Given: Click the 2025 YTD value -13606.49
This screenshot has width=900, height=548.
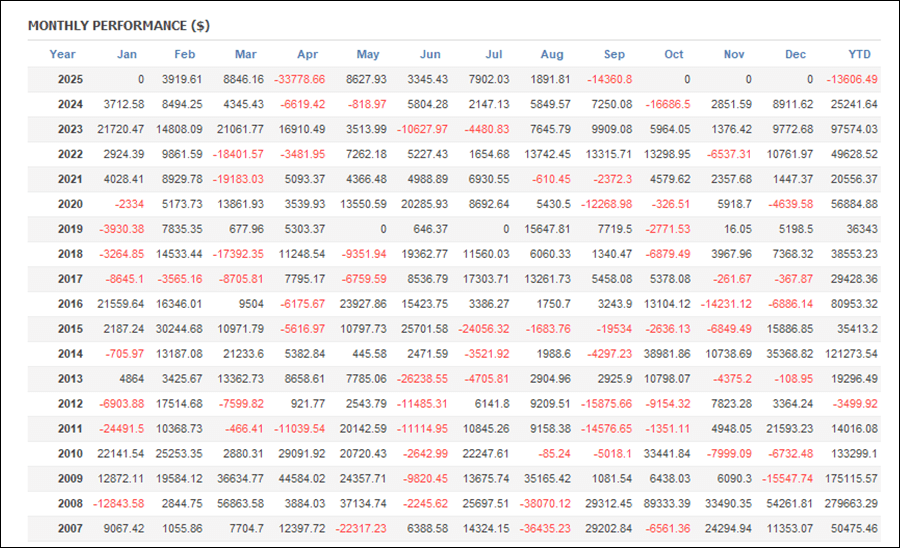Looking at the screenshot, I should pyautogui.click(x=849, y=79).
